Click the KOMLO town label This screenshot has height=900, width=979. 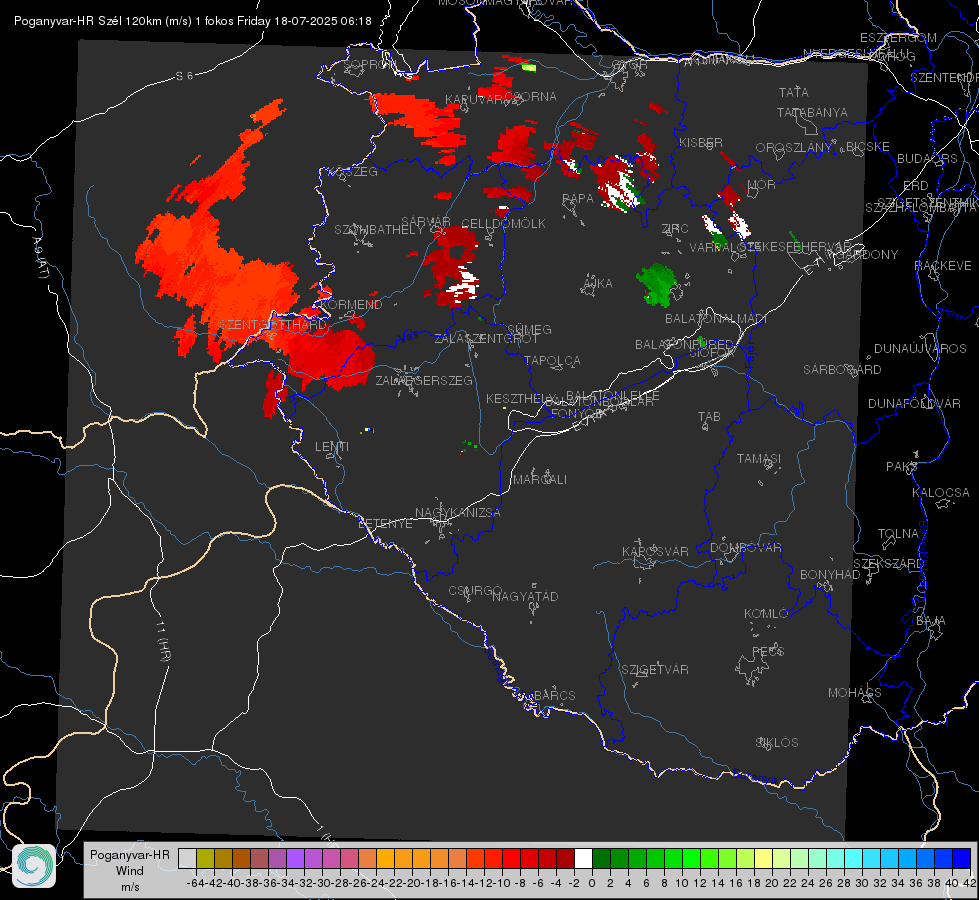pyautogui.click(x=766, y=614)
